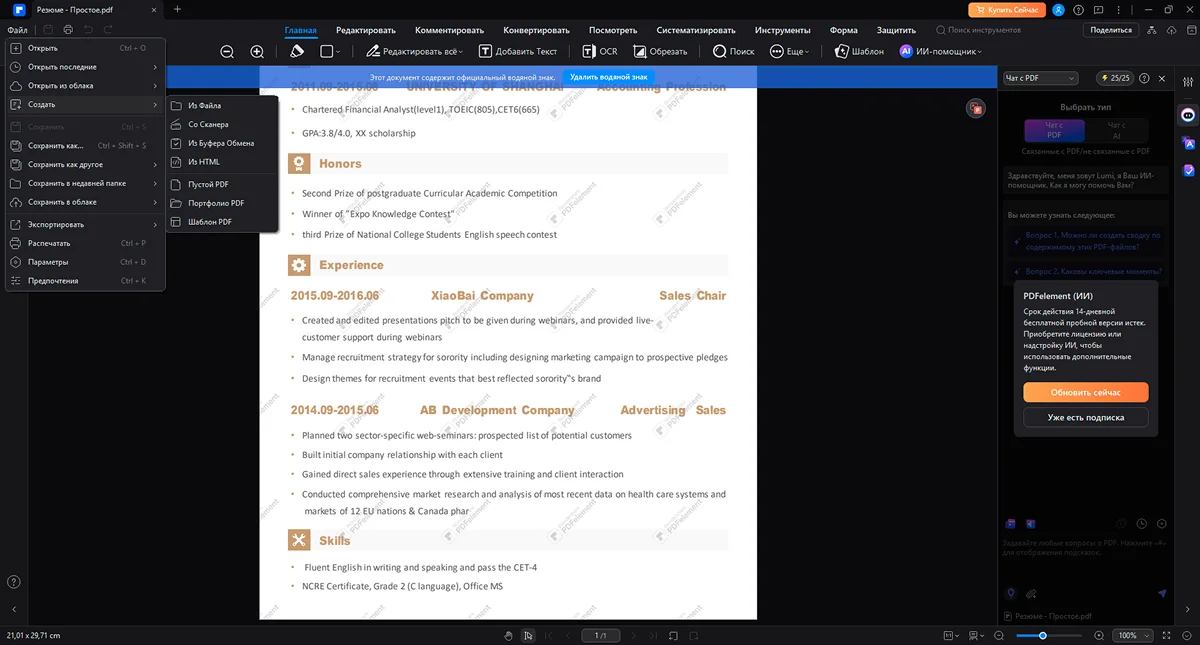Click Обновить сейчас button
This screenshot has width=1200, height=645.
click(x=1086, y=392)
